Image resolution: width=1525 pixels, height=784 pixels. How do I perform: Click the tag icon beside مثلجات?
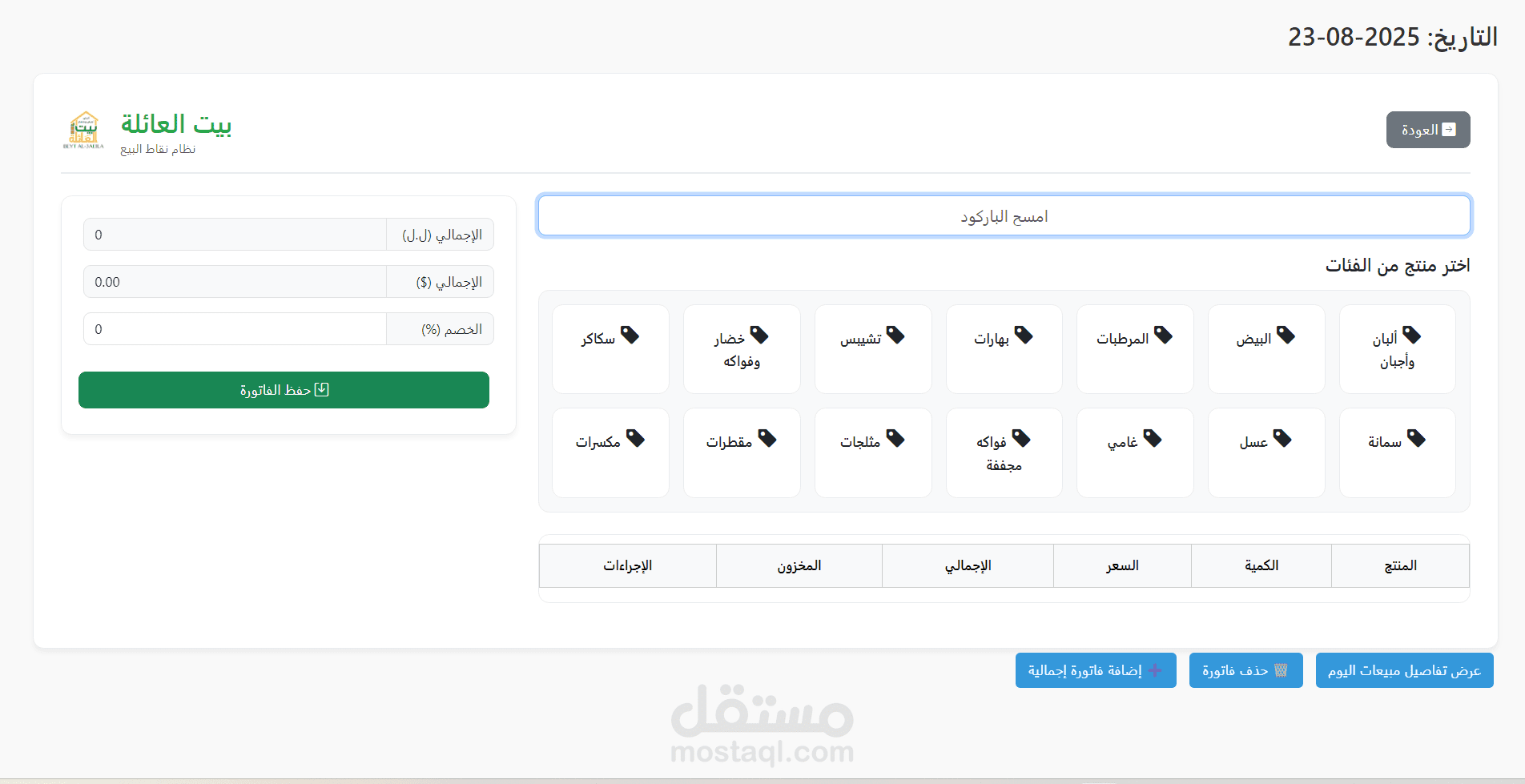click(x=895, y=438)
